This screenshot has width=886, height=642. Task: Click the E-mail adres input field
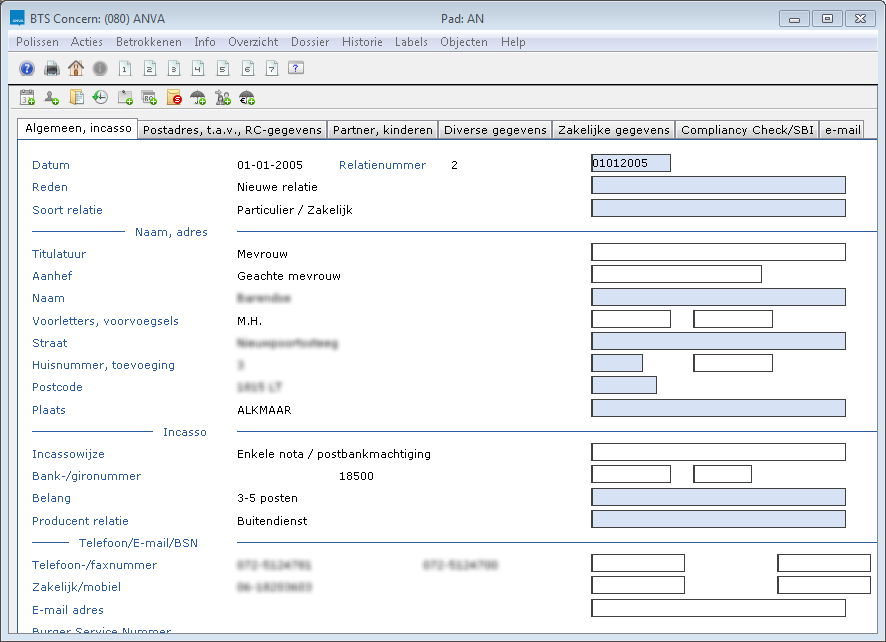click(x=718, y=608)
